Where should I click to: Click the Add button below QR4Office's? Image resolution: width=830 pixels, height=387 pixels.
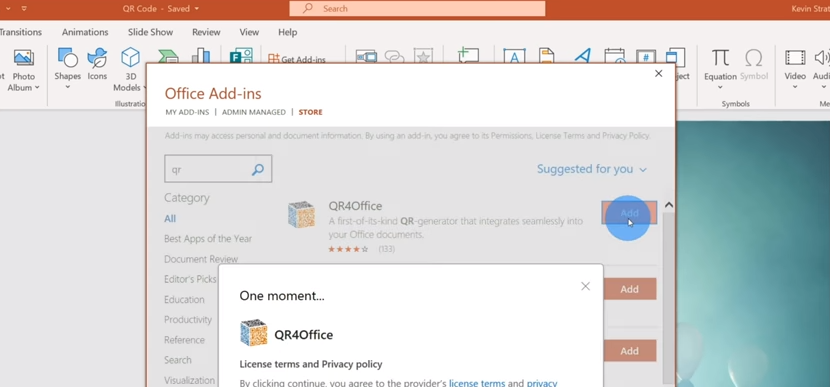[x=629, y=289]
